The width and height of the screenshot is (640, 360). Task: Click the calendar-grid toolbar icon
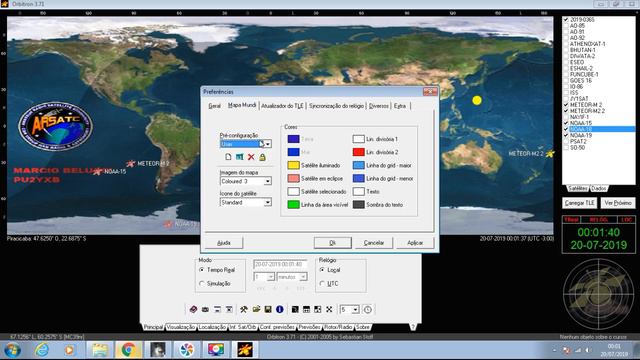click(306, 309)
